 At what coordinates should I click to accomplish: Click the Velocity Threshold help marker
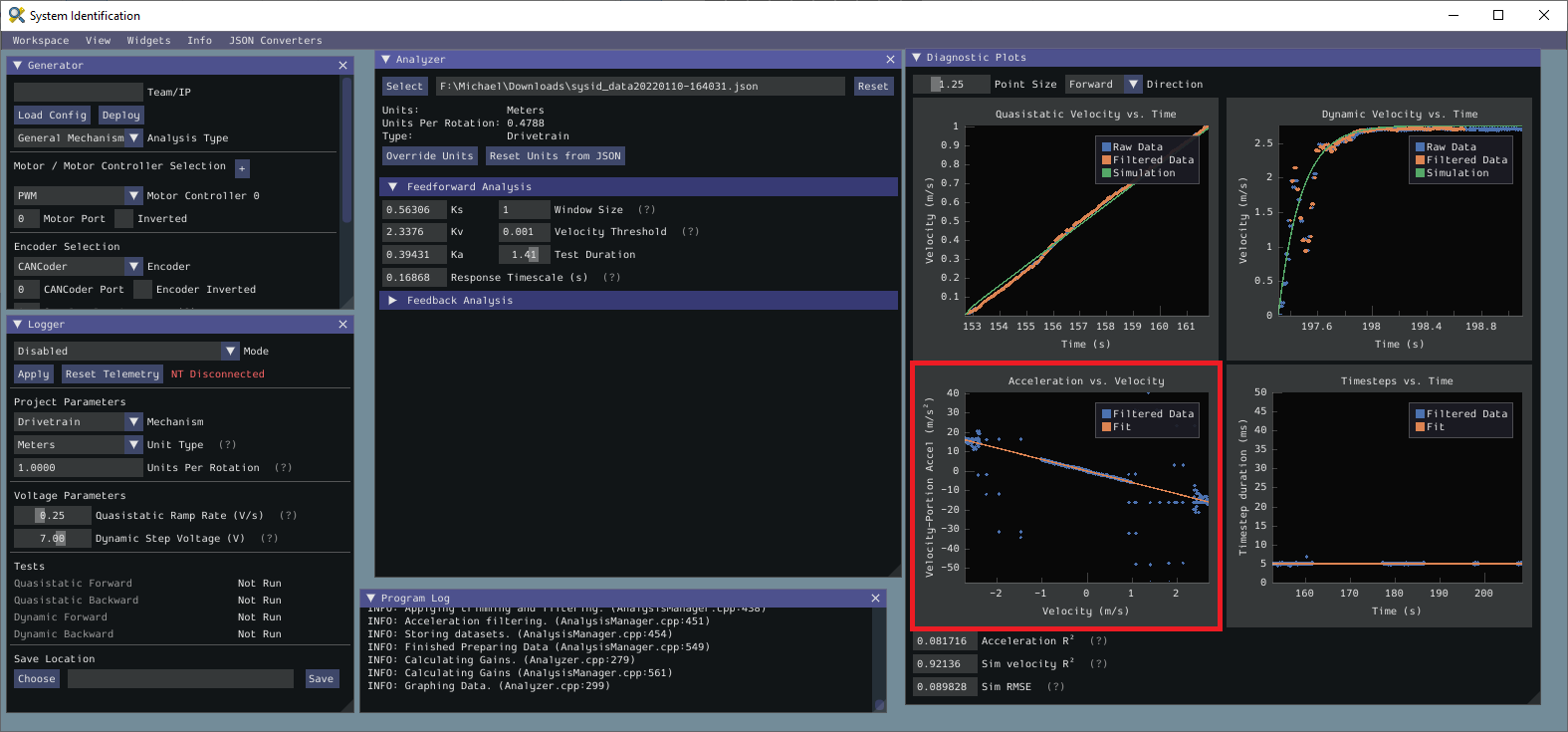(691, 232)
